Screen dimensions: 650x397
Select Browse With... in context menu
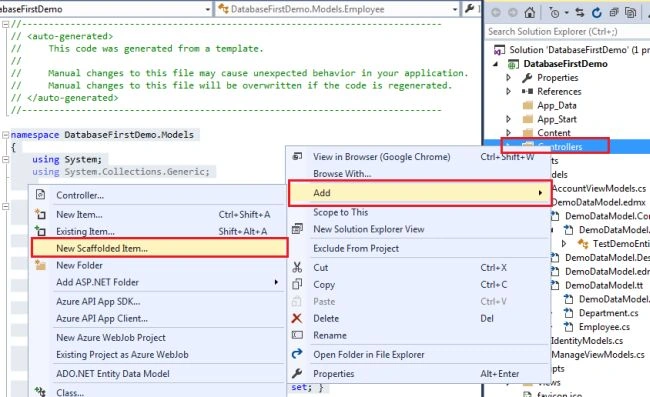pyautogui.click(x=342, y=174)
